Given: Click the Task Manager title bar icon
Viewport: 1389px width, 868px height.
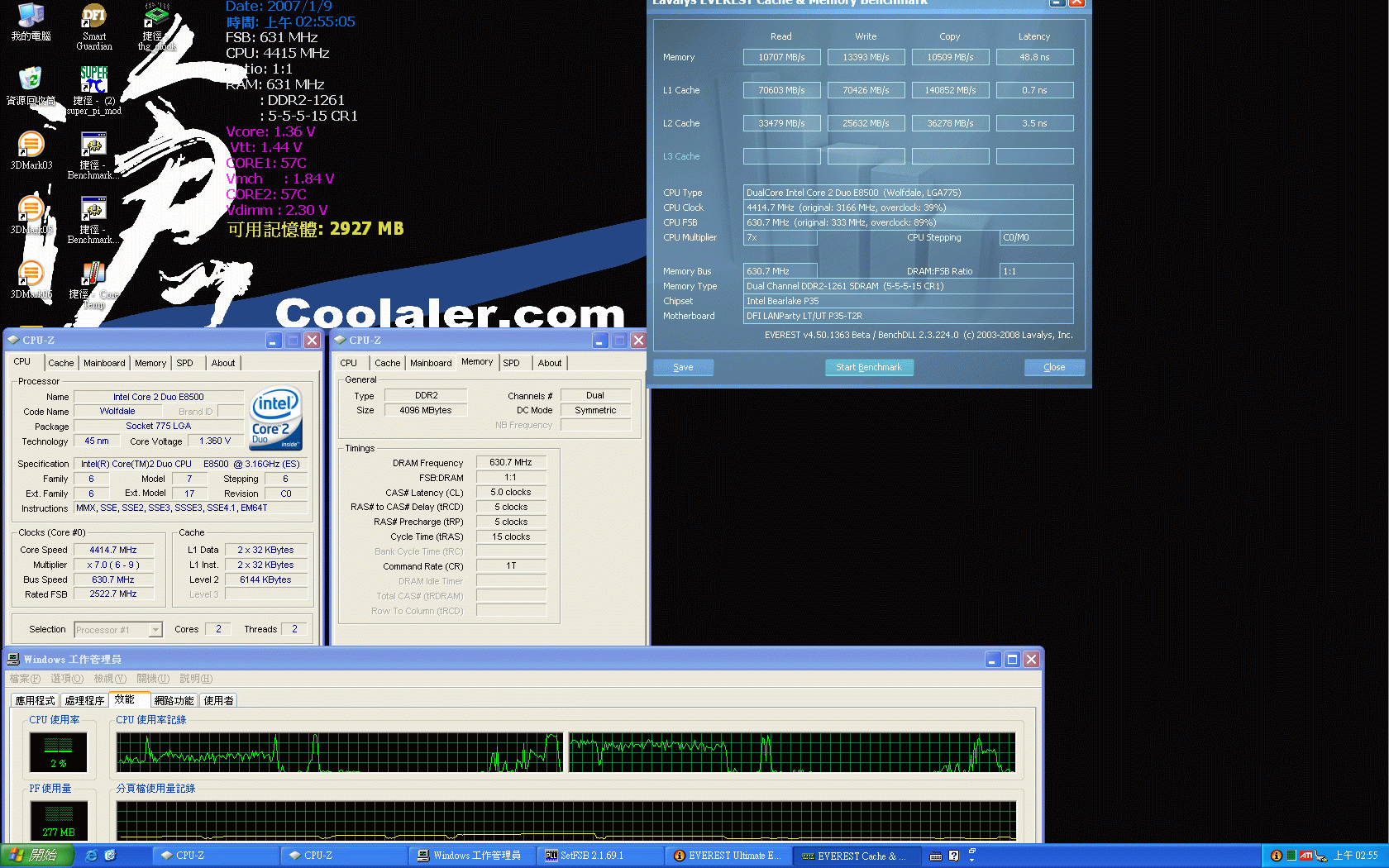Looking at the screenshot, I should 13,659.
